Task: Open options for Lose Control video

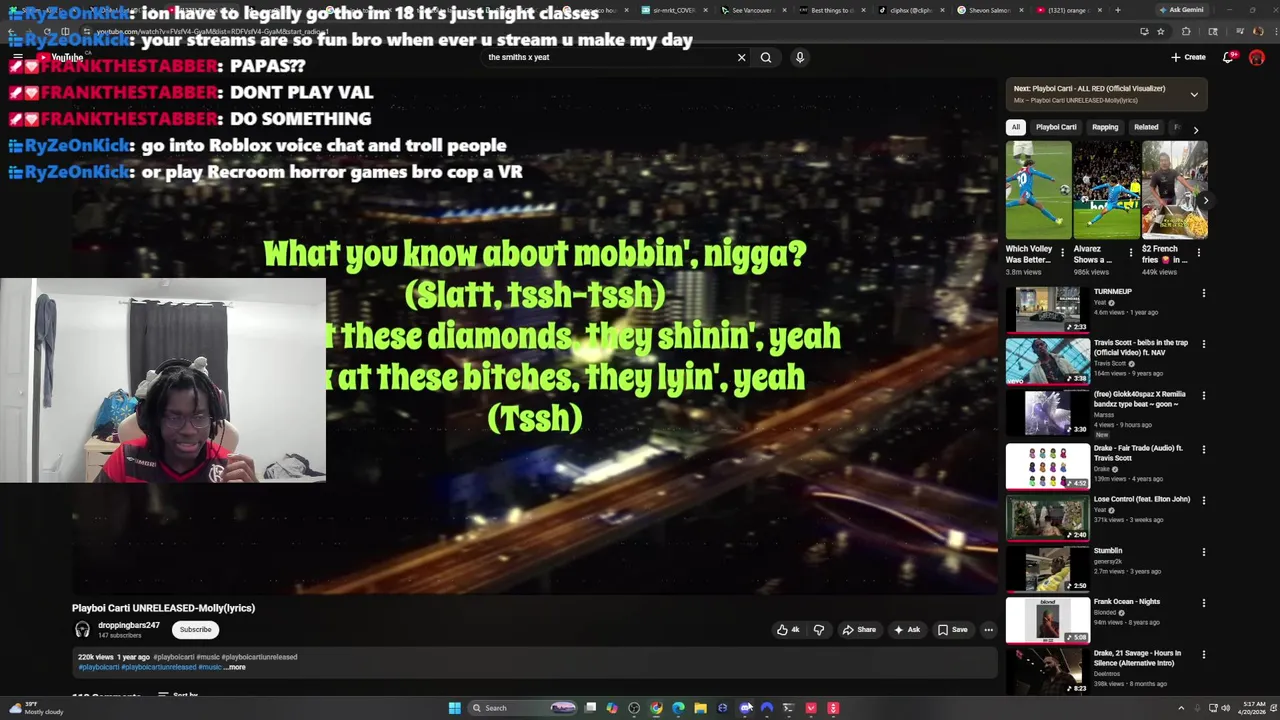Action: (1204, 500)
